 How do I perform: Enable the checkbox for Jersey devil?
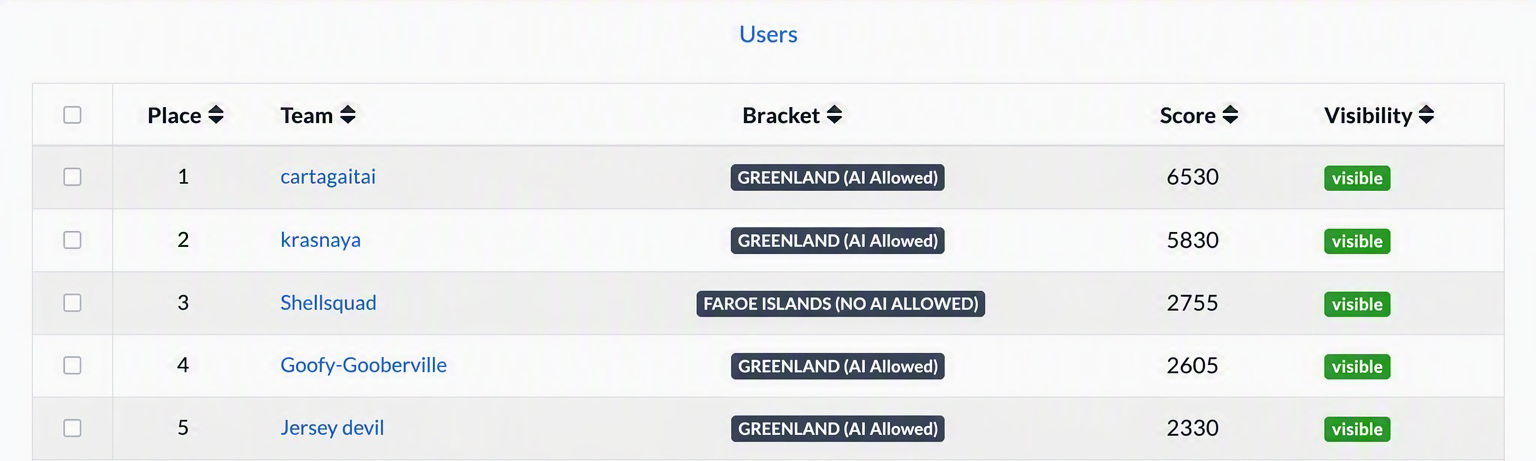pyautogui.click(x=72, y=428)
